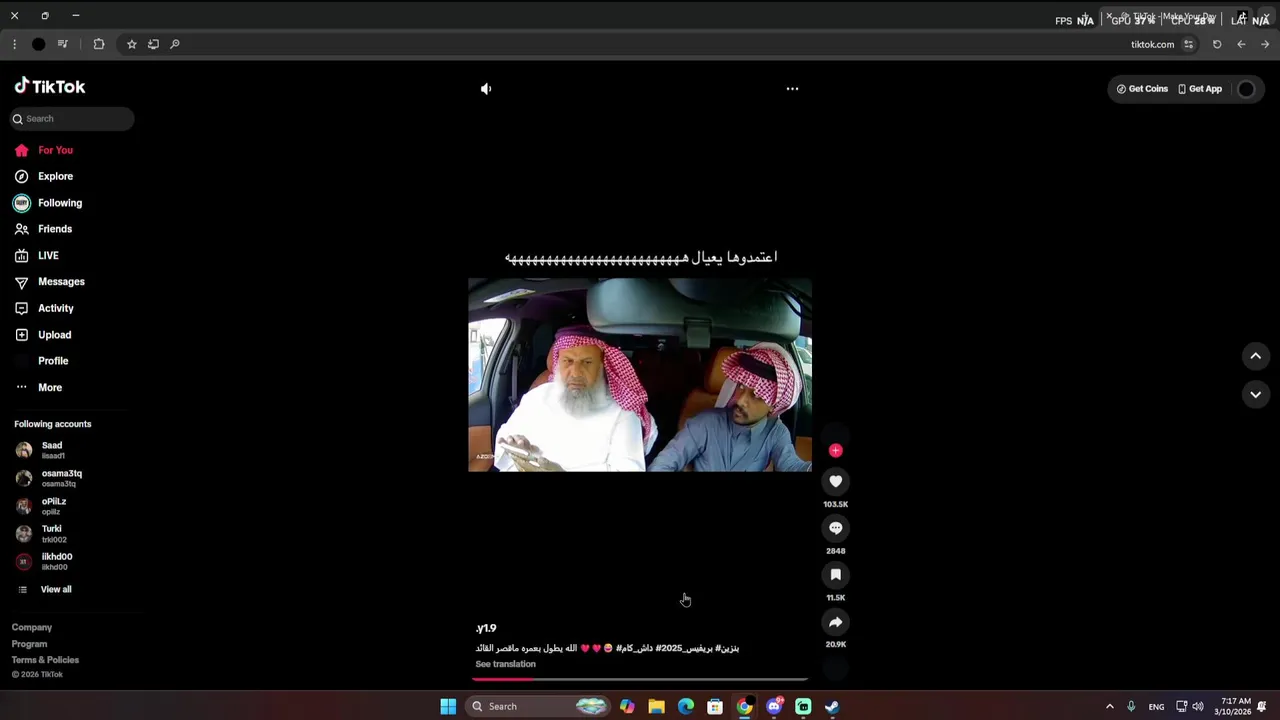The image size is (1280, 720).
Task: Mute the video with the speaker icon
Action: pos(486,89)
